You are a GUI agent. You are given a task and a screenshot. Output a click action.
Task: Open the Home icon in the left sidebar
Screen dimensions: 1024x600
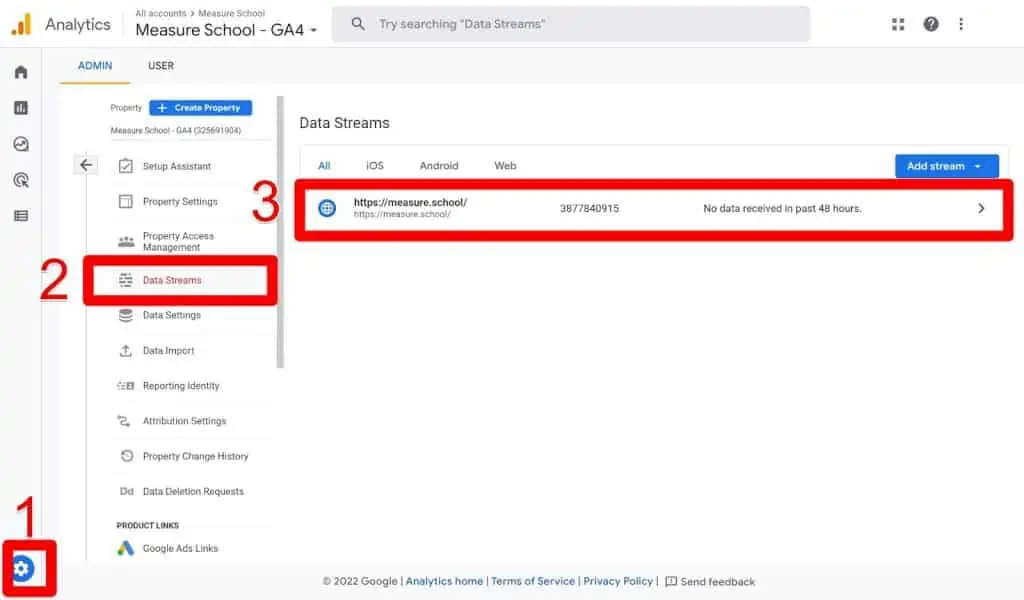coord(20,71)
